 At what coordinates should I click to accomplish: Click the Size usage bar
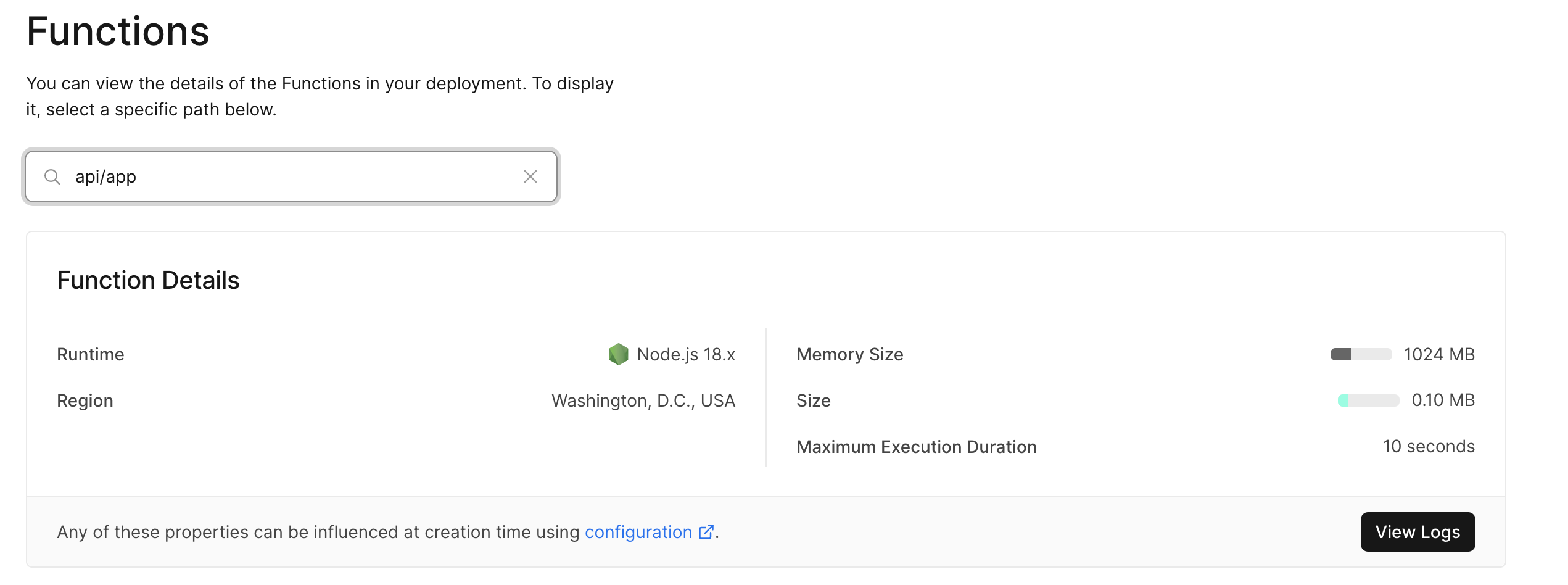point(1368,400)
